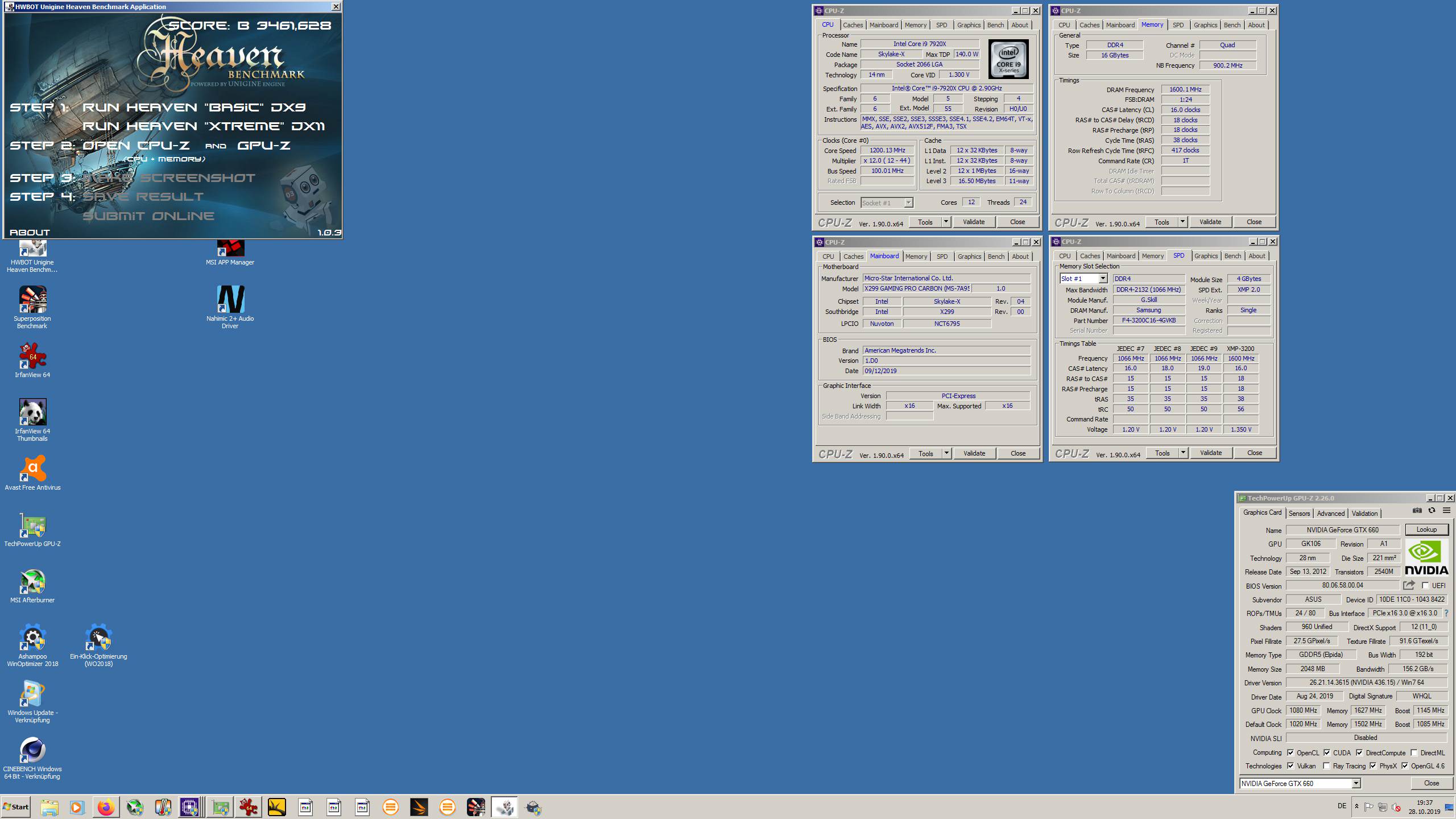Toggle UEFI checkbox in GPU-Z
The height and width of the screenshot is (819, 1456).
click(1425, 585)
